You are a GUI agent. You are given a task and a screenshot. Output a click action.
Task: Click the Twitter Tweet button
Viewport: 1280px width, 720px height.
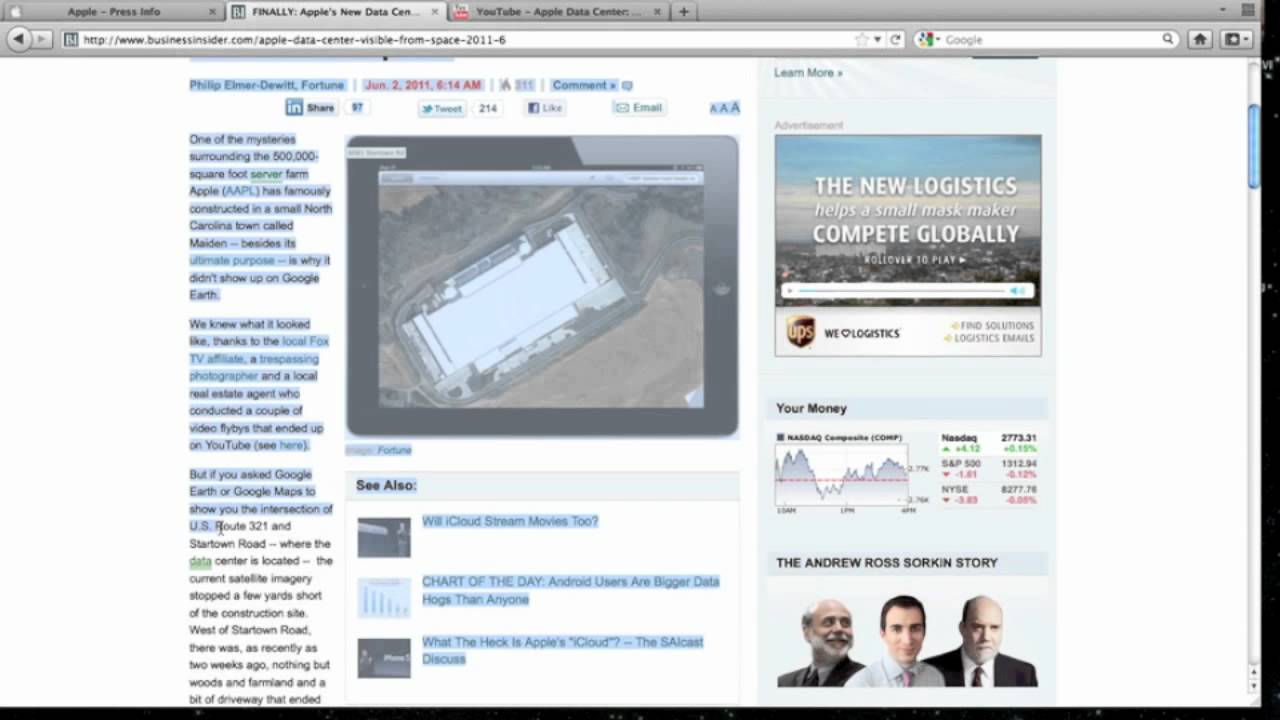coord(441,109)
